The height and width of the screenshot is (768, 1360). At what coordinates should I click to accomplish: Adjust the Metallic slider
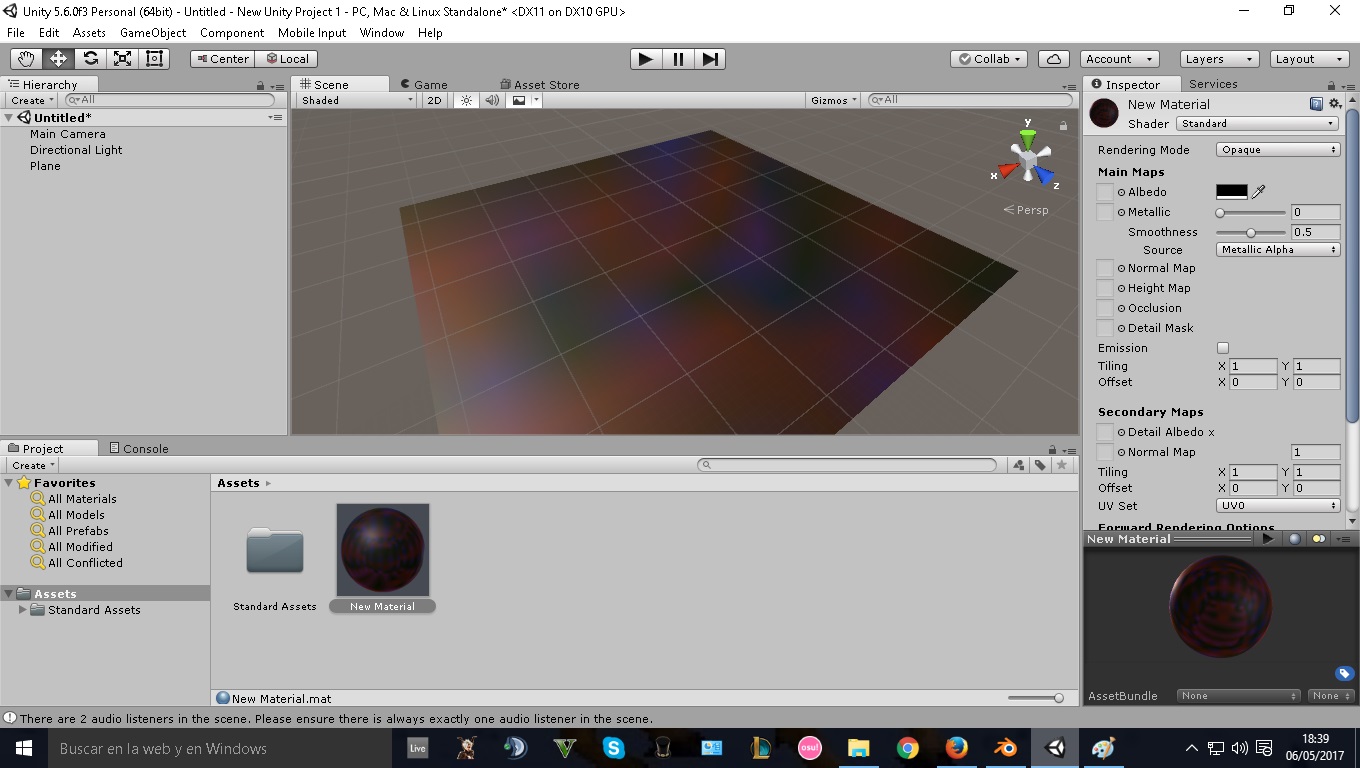[1251, 212]
